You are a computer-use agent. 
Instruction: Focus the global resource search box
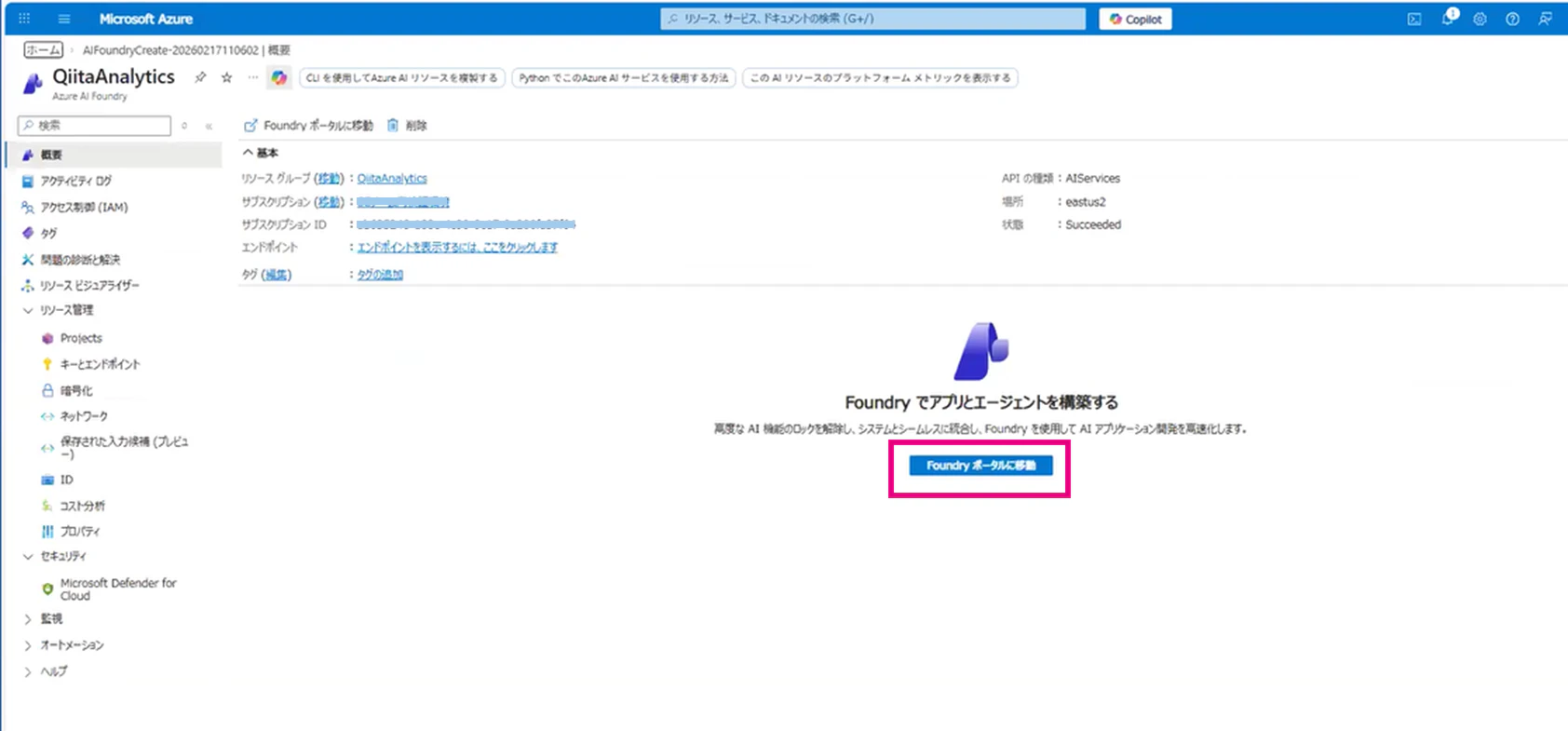(x=872, y=19)
